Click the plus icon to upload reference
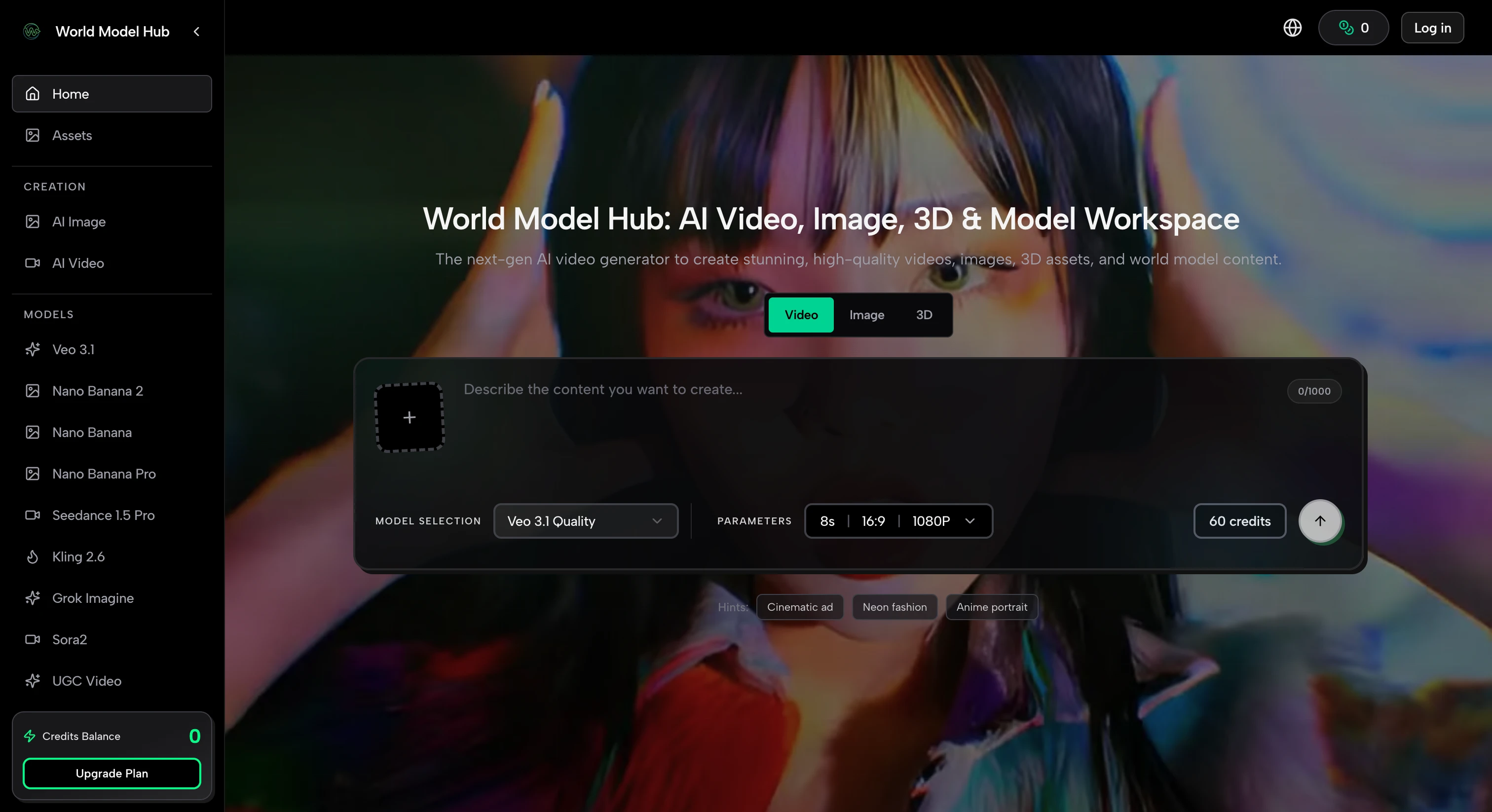The height and width of the screenshot is (812, 1492). [x=410, y=417]
